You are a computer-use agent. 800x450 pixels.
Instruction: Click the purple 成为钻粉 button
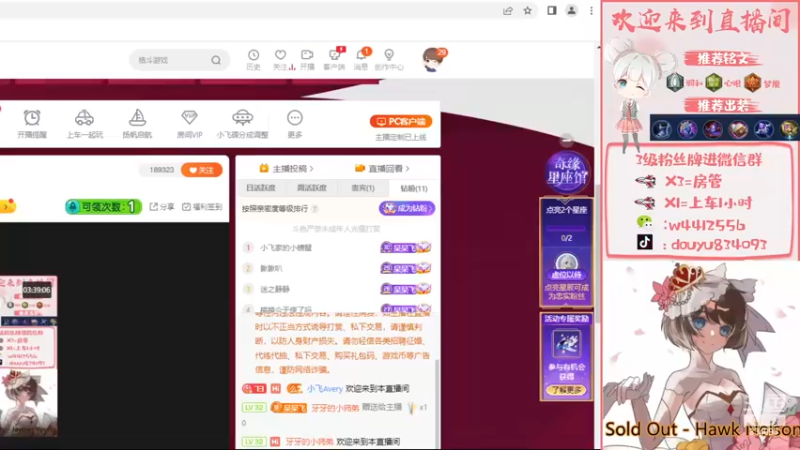(x=407, y=208)
